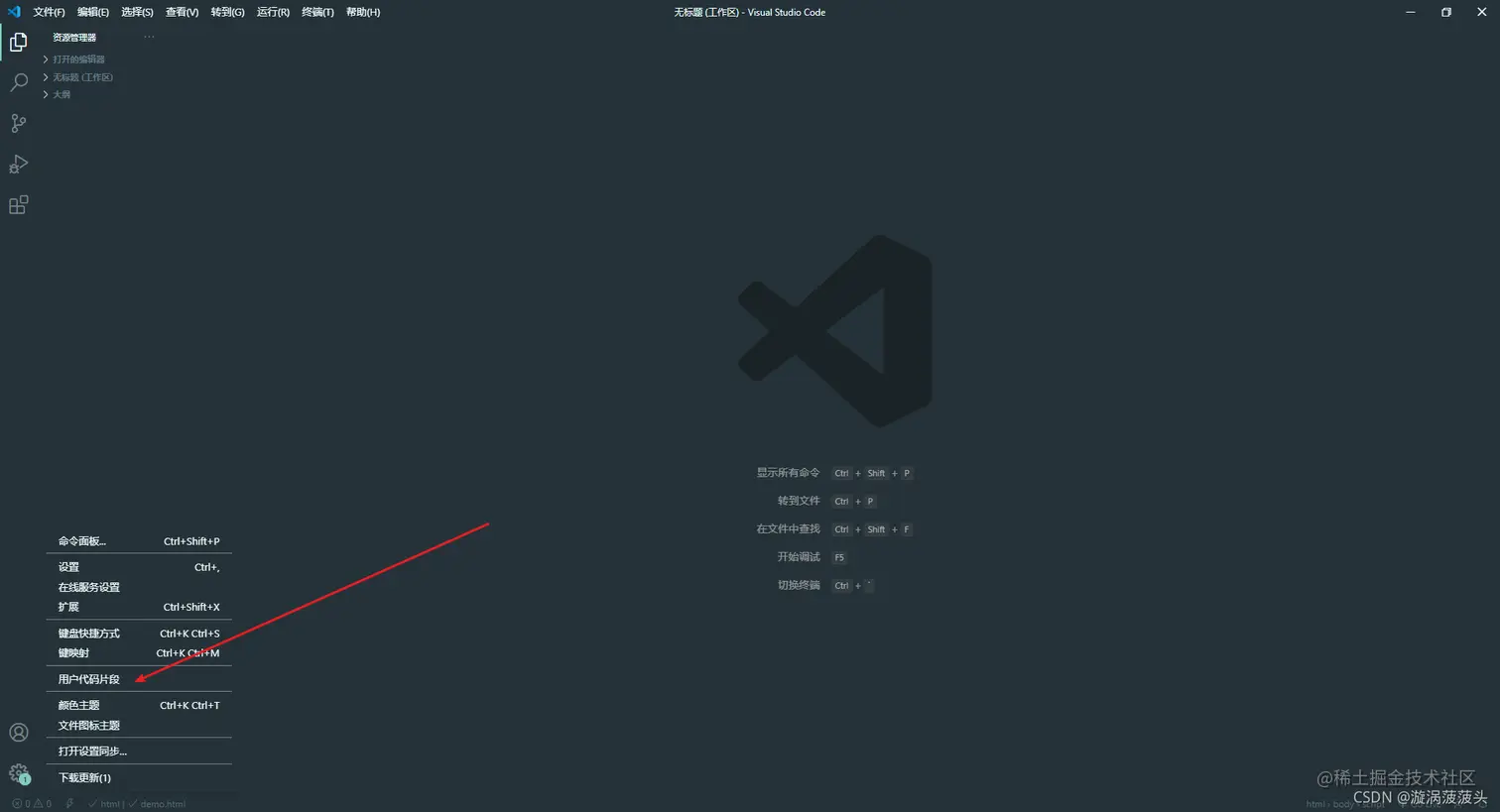Open the Run and Debug view

coord(18,164)
